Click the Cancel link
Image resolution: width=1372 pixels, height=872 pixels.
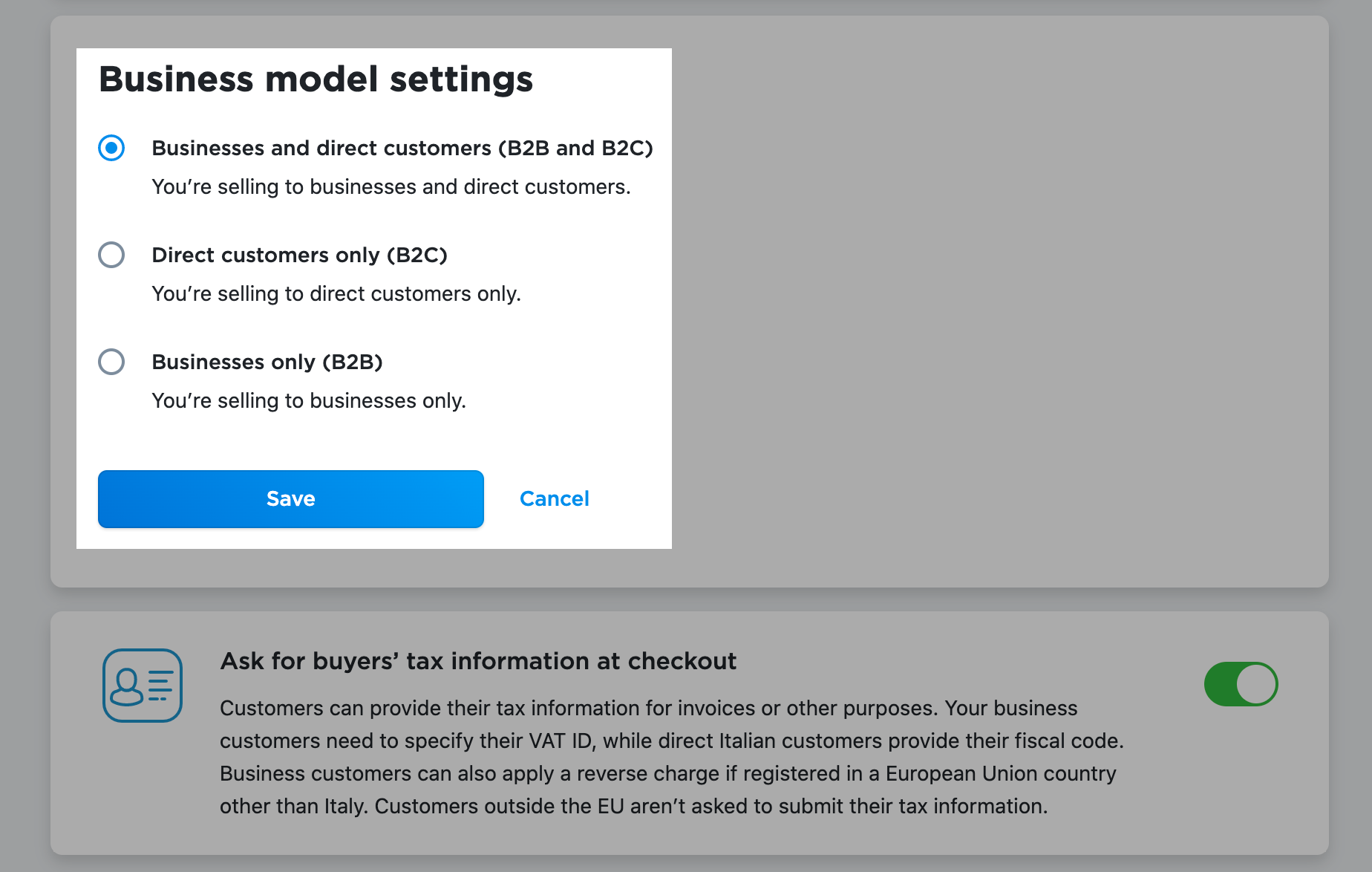click(554, 498)
